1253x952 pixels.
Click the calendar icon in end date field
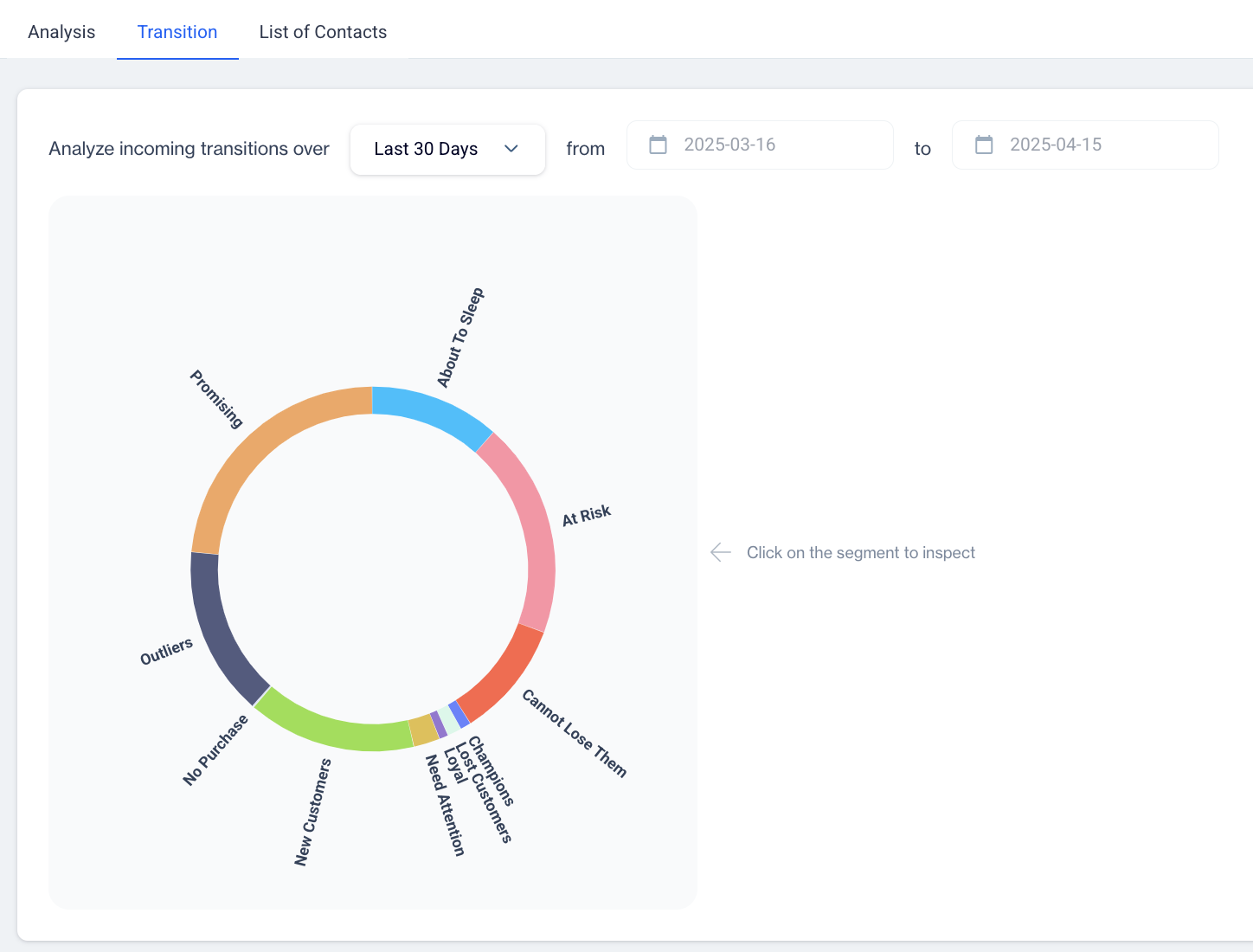(x=984, y=145)
